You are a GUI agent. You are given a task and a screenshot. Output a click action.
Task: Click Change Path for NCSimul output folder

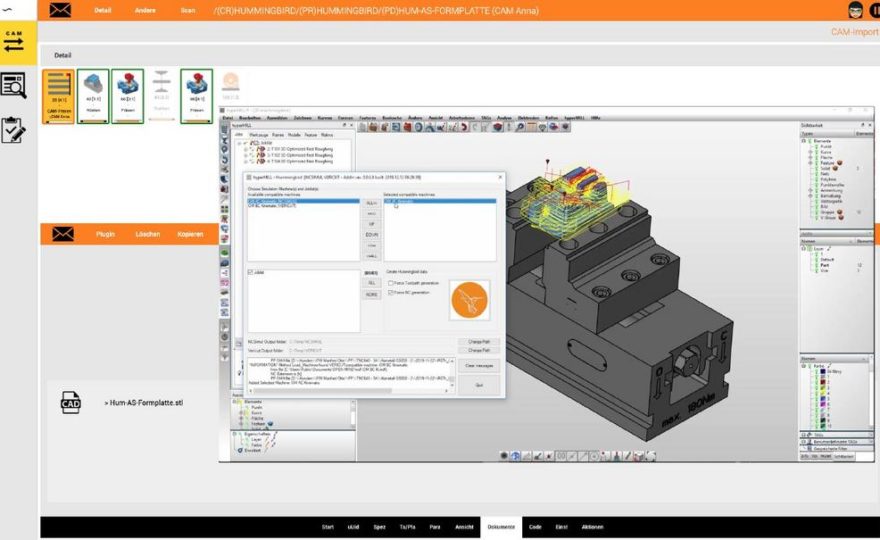479,342
